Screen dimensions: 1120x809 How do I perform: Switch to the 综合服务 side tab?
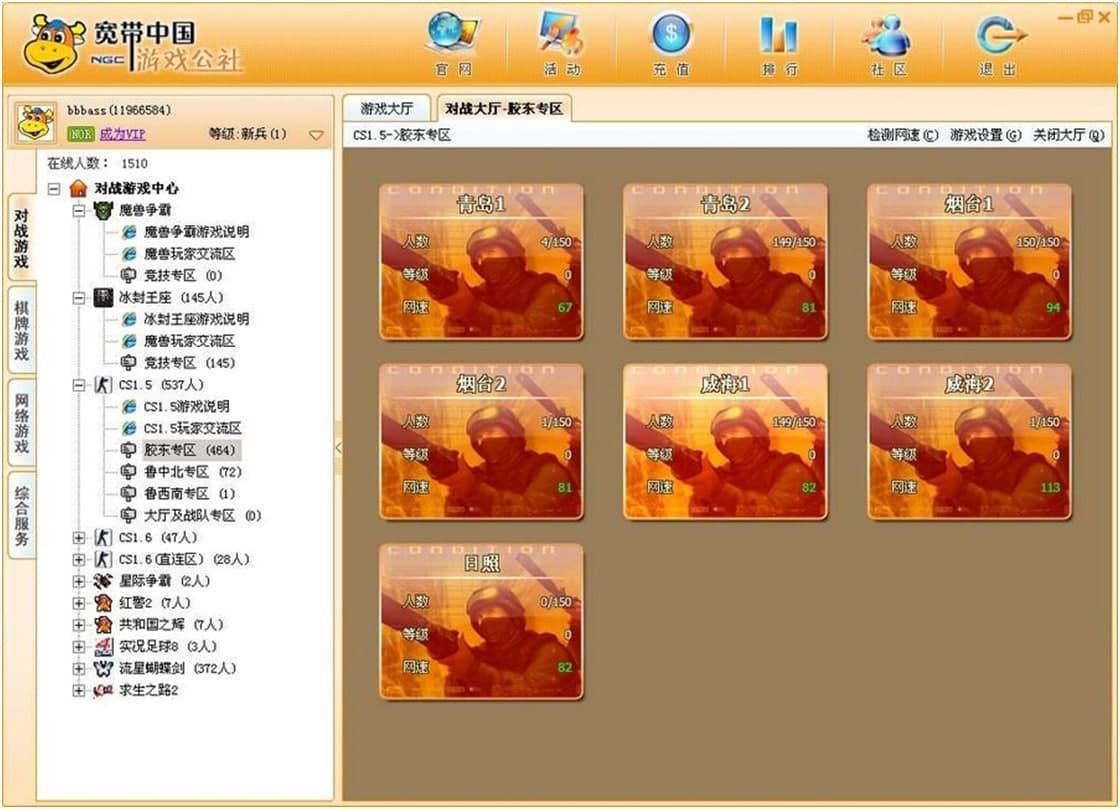(21, 515)
